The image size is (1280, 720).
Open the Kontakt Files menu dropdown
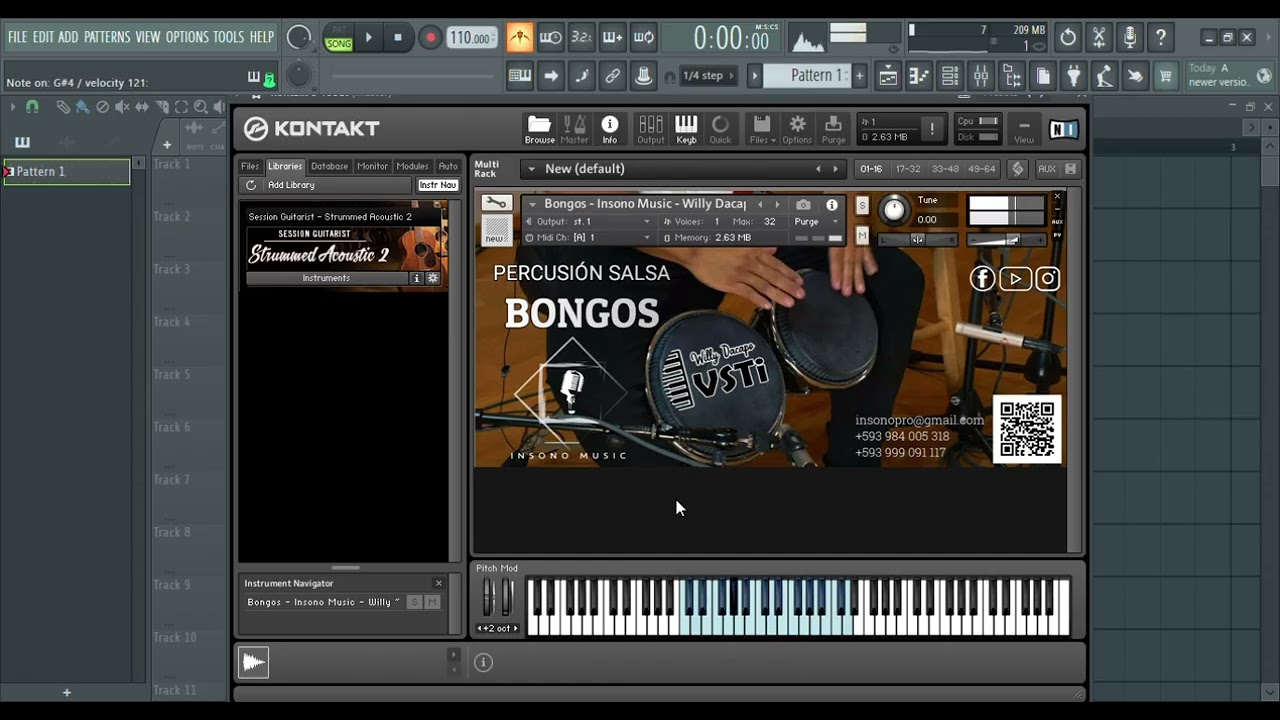[x=762, y=129]
